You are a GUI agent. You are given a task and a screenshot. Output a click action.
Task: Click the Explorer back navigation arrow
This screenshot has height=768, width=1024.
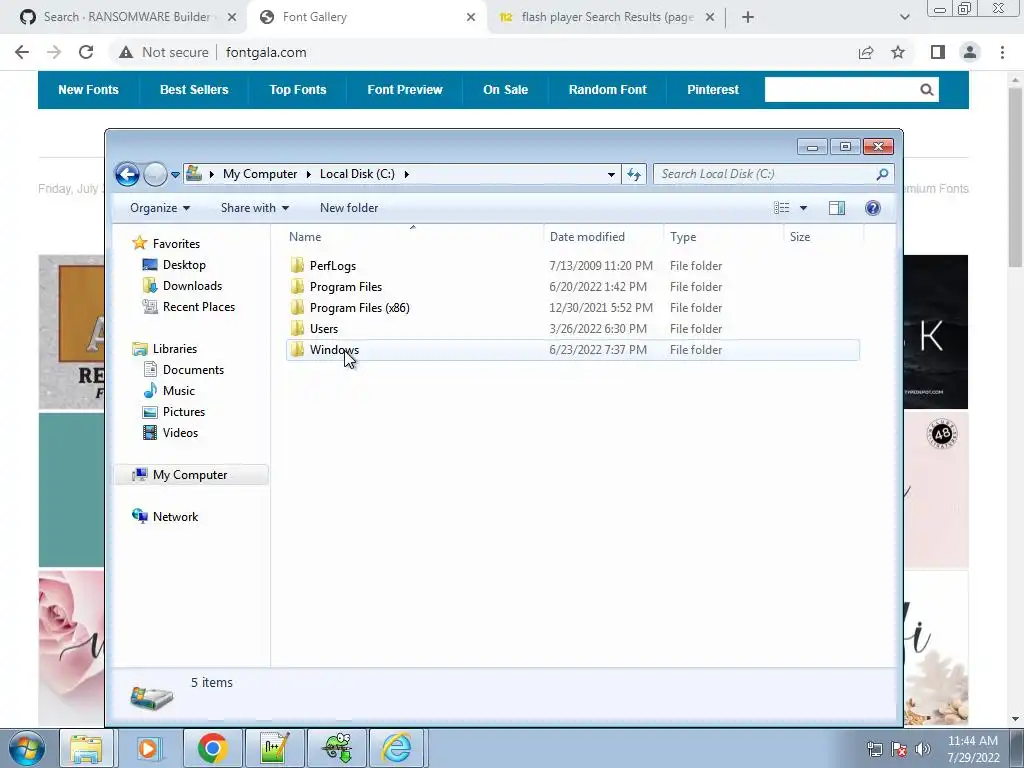pyautogui.click(x=127, y=174)
